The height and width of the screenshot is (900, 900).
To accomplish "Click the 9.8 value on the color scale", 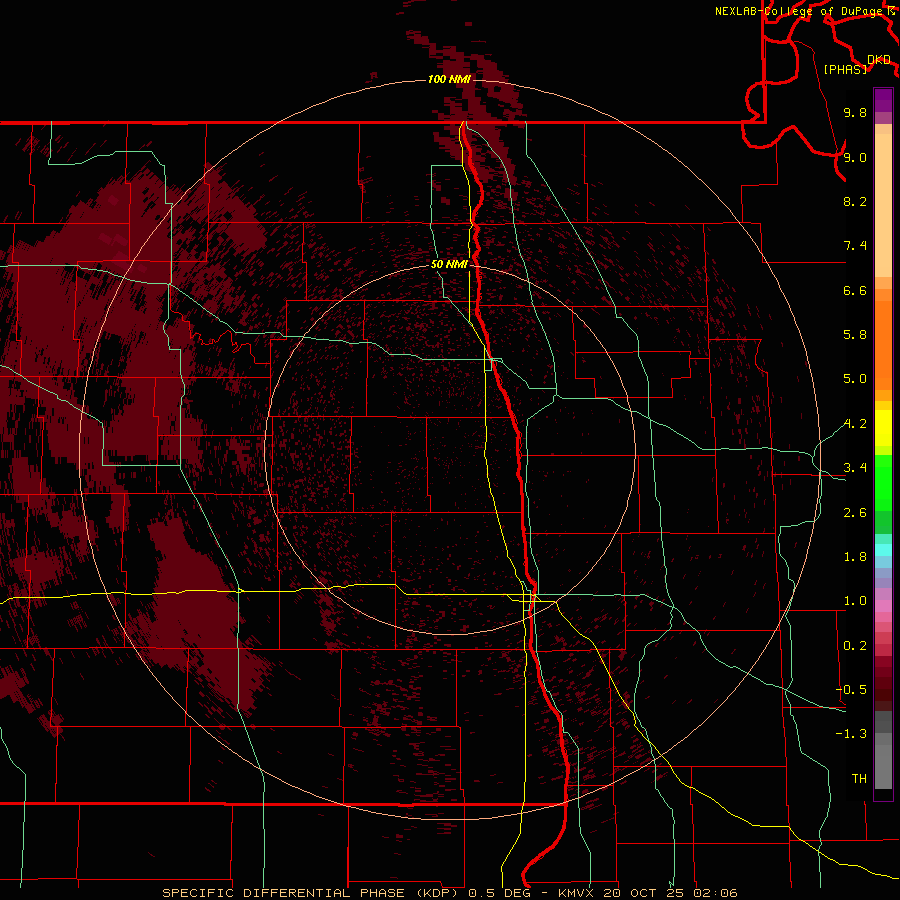I will click(x=855, y=112).
